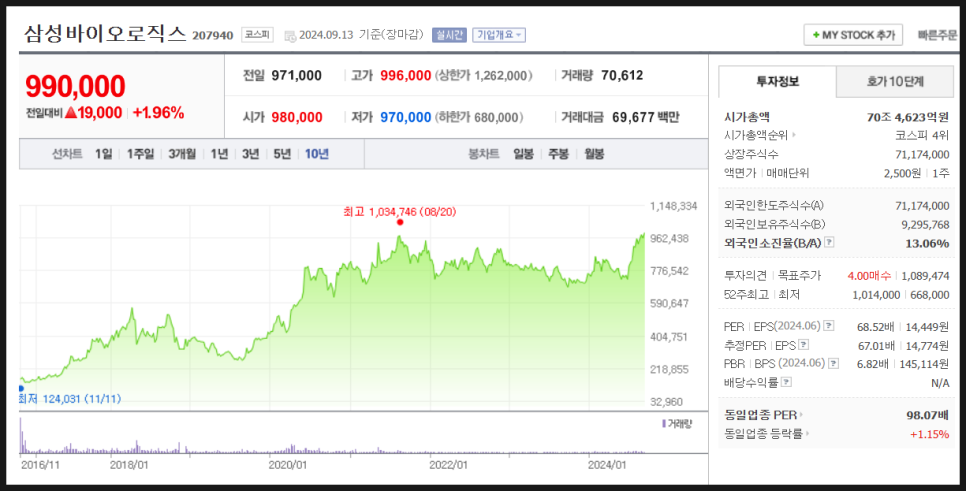
Task: Select the 3개월 line chart range
Action: [182, 154]
